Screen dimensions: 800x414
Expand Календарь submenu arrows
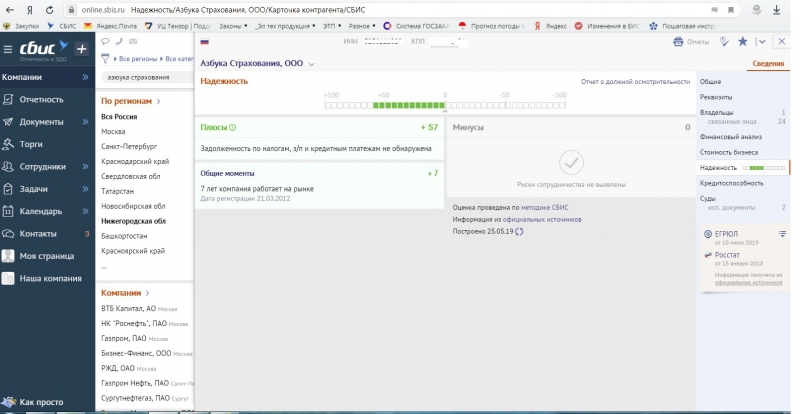(x=85, y=211)
